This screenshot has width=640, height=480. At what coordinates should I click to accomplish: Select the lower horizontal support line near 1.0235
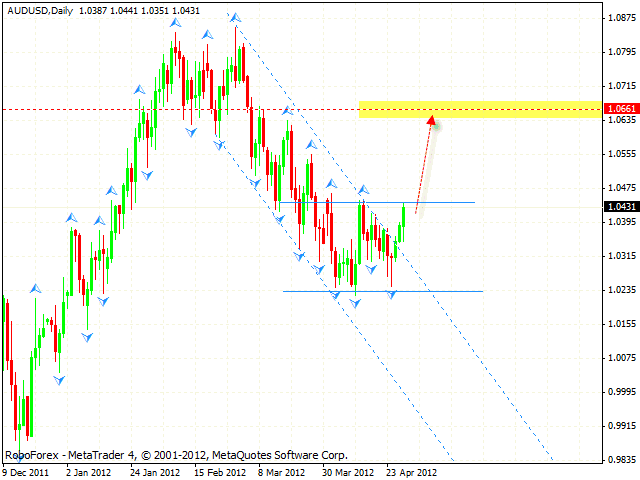pos(440,291)
